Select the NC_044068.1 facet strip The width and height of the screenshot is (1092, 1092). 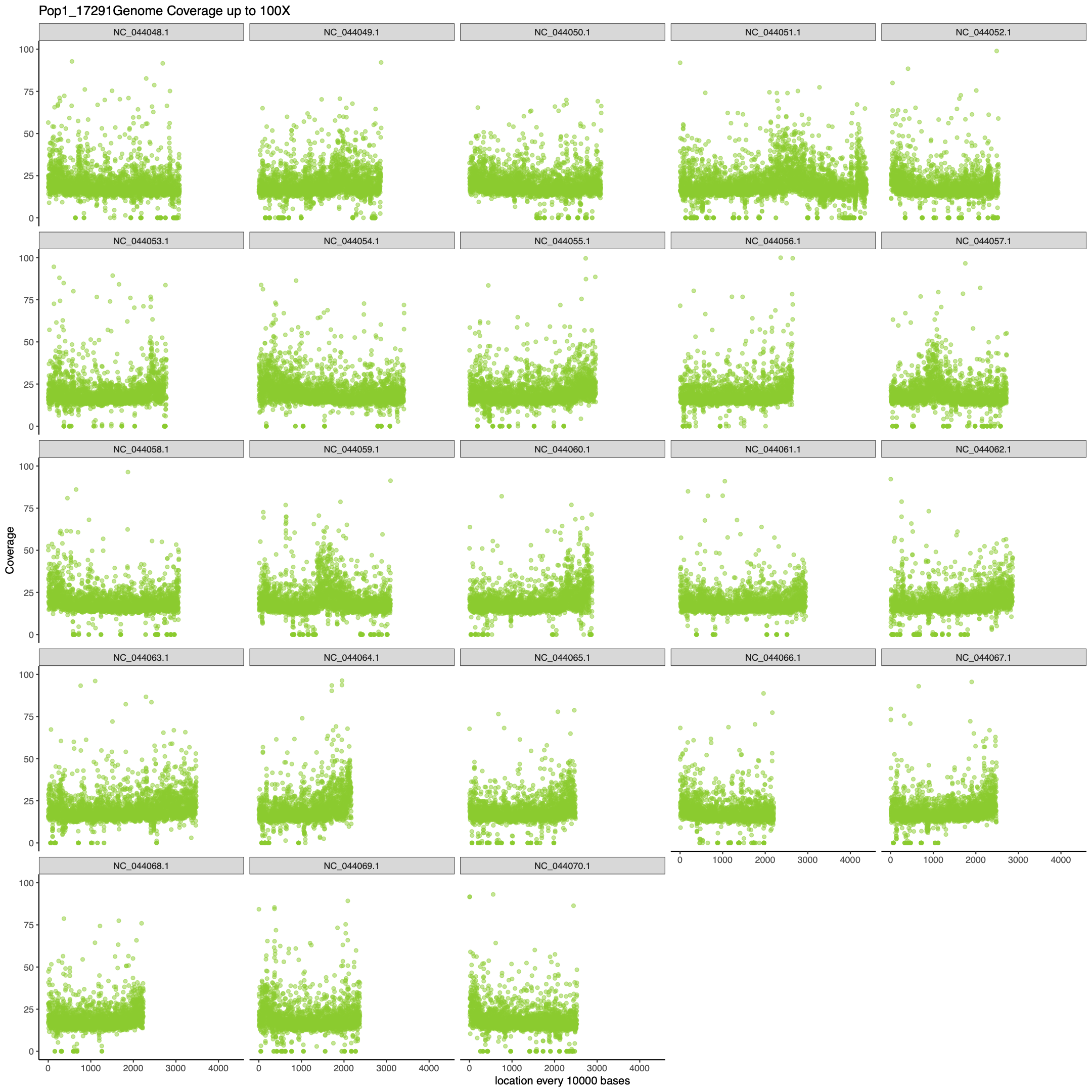(x=142, y=866)
